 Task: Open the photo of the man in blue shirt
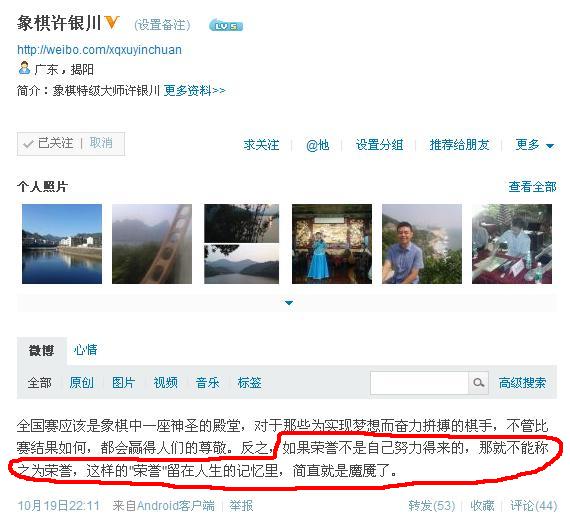(422, 244)
